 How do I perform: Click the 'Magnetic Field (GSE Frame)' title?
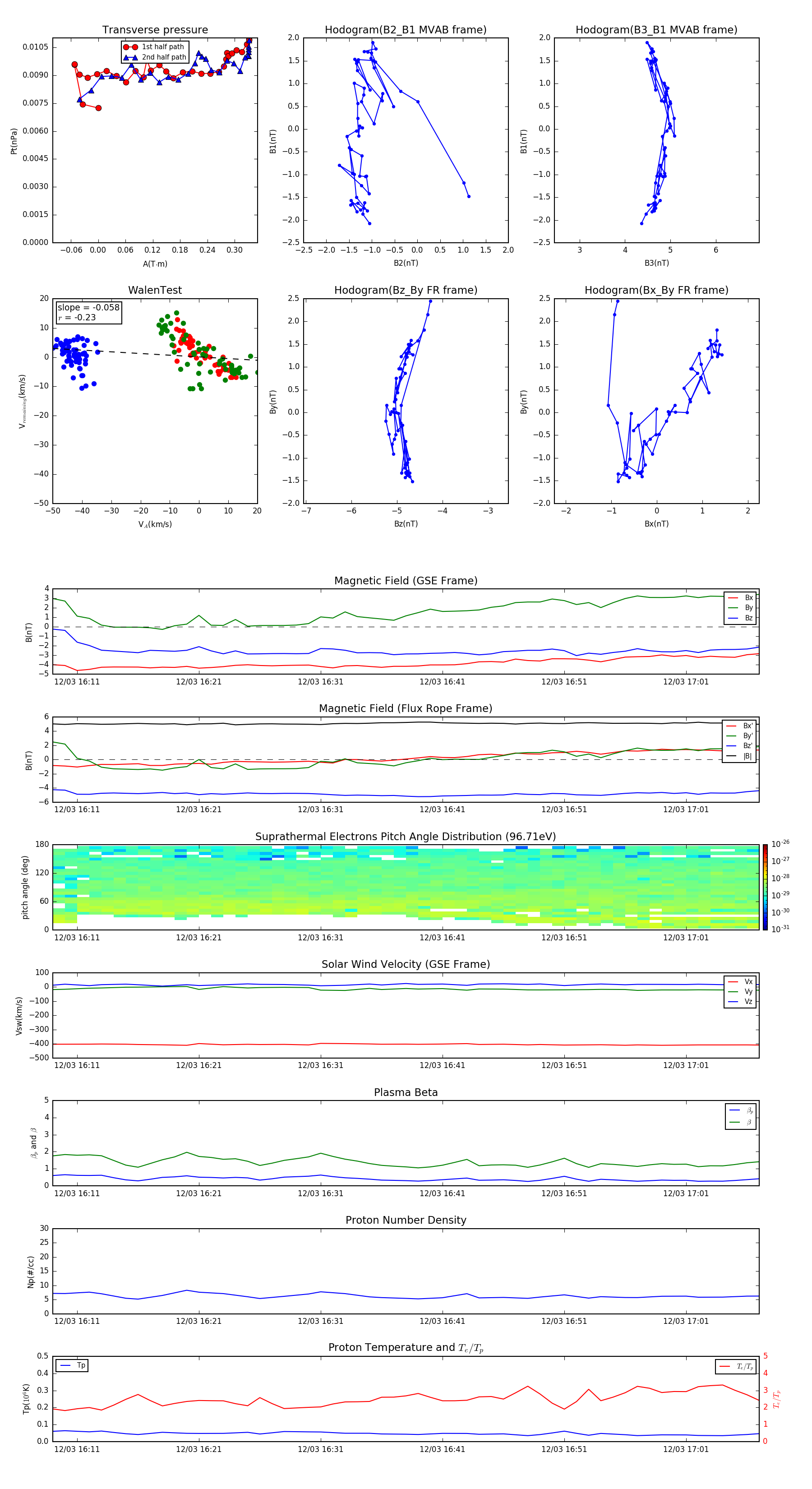[406, 581]
